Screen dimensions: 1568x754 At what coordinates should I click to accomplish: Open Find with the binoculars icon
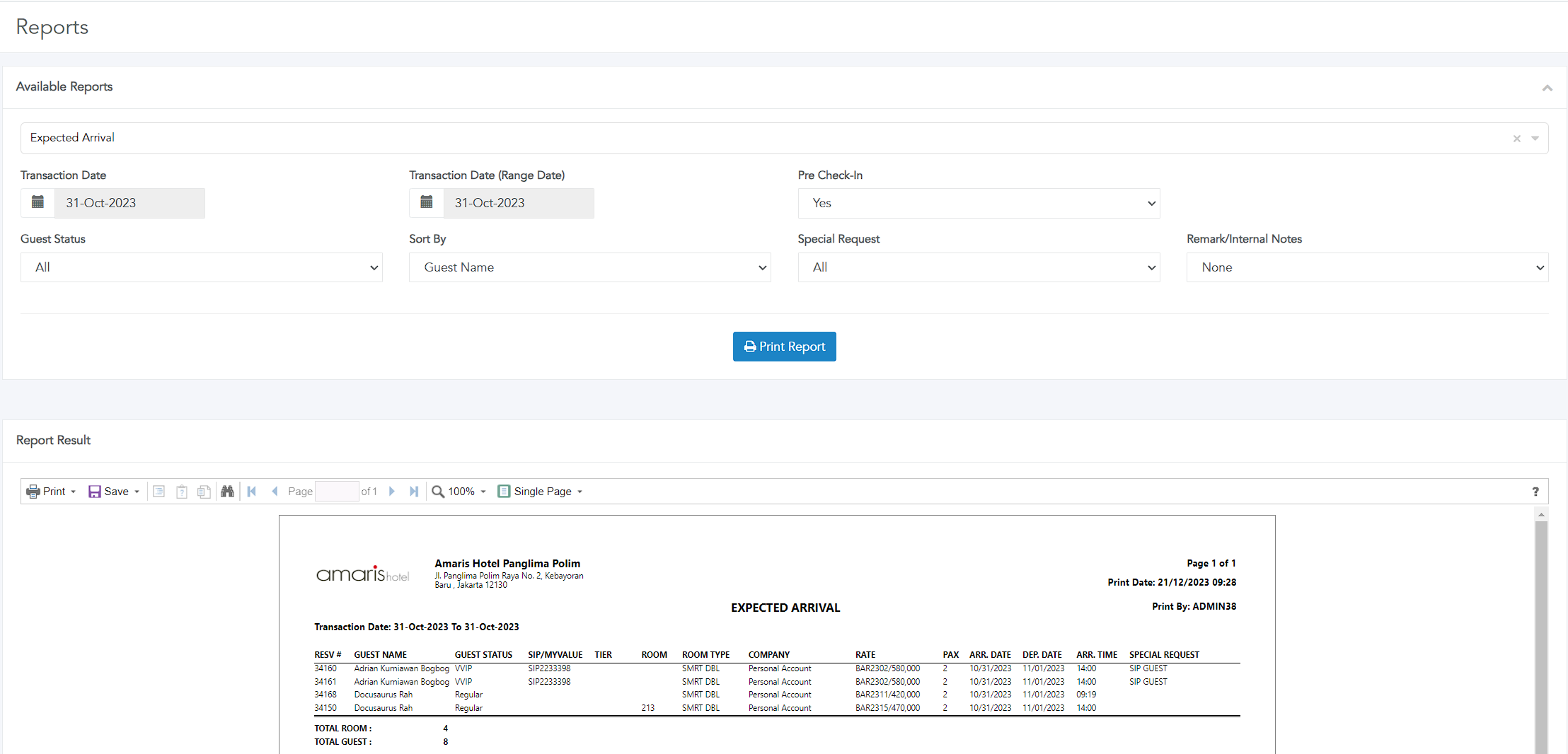tap(227, 492)
